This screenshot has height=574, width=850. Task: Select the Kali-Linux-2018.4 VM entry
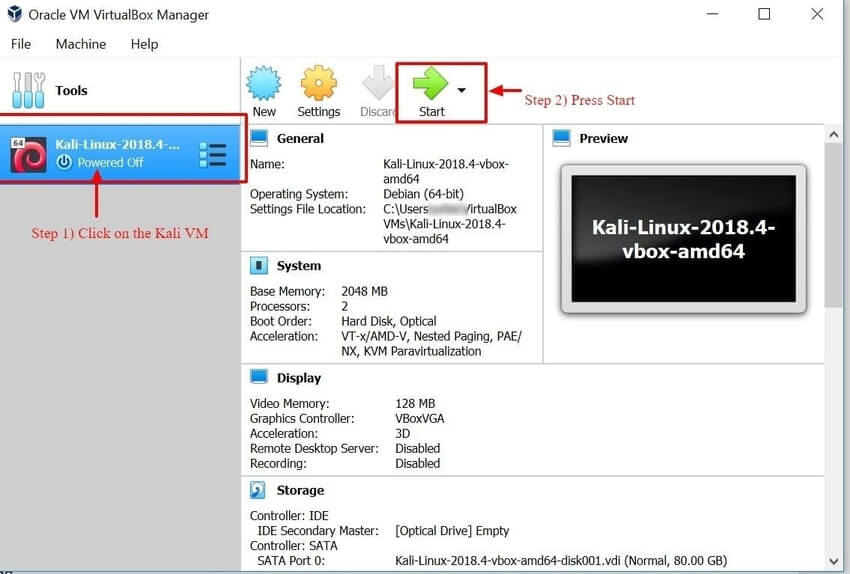tap(118, 154)
